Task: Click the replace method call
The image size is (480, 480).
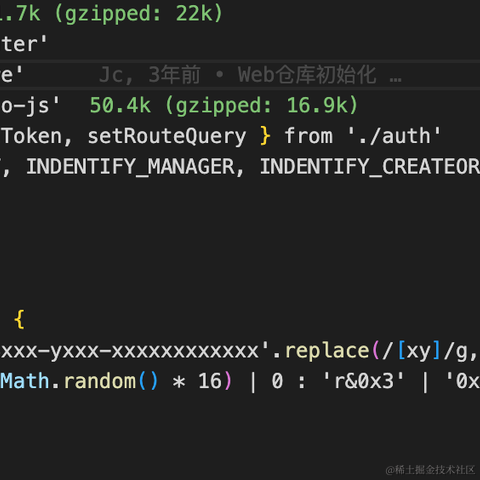Action: [x=327, y=351]
